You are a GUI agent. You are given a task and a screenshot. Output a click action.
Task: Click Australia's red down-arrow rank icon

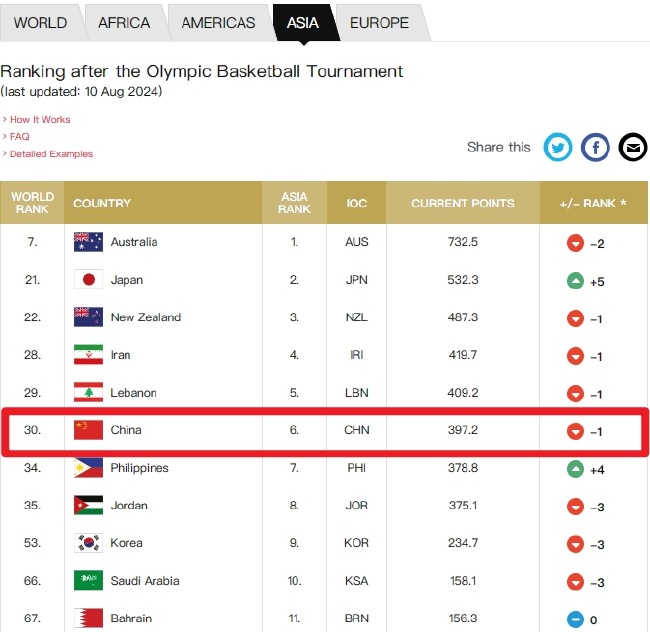pyautogui.click(x=576, y=243)
